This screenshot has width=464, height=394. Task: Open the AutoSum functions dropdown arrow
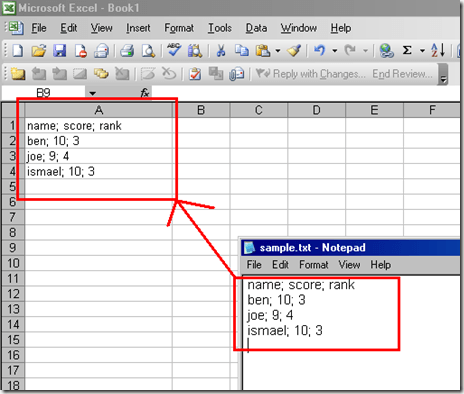tap(422, 51)
